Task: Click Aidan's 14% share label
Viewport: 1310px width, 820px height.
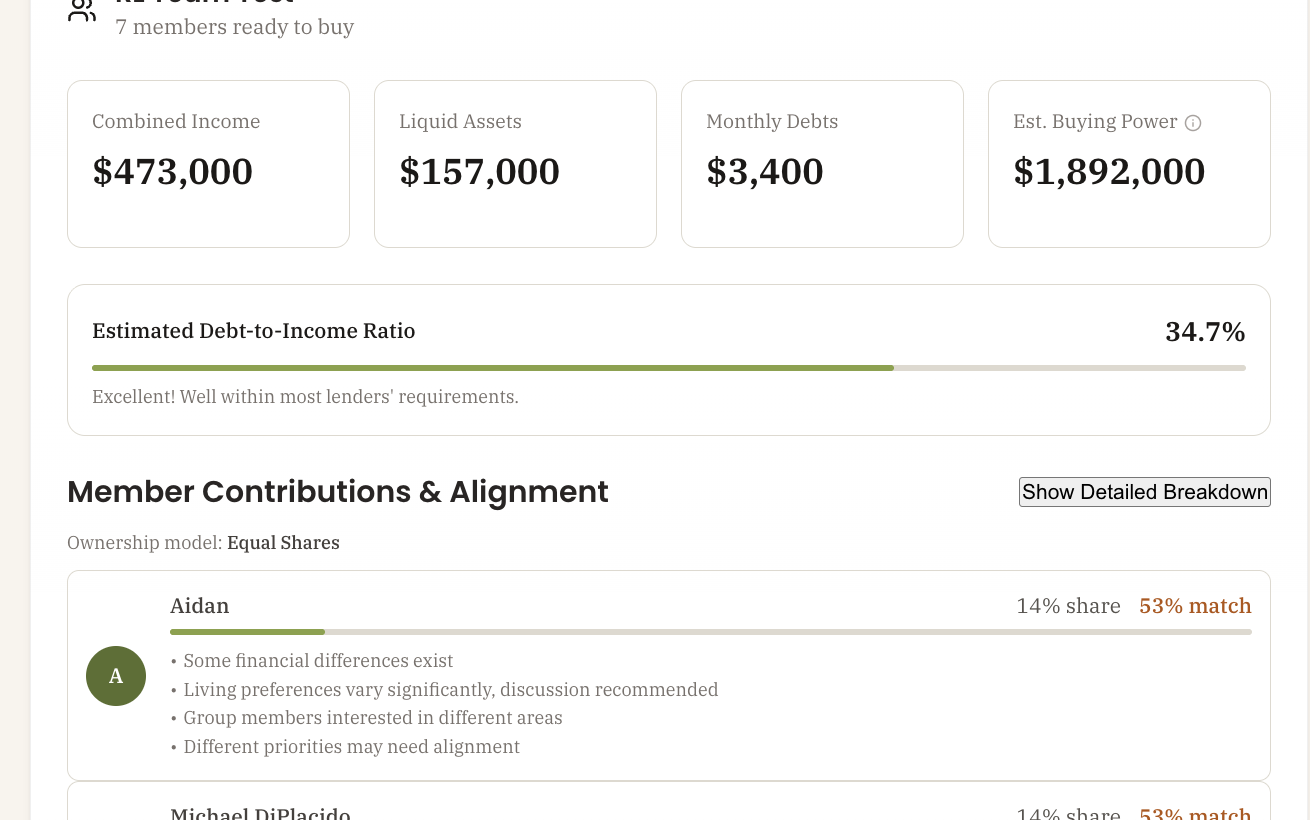Action: pos(1068,605)
